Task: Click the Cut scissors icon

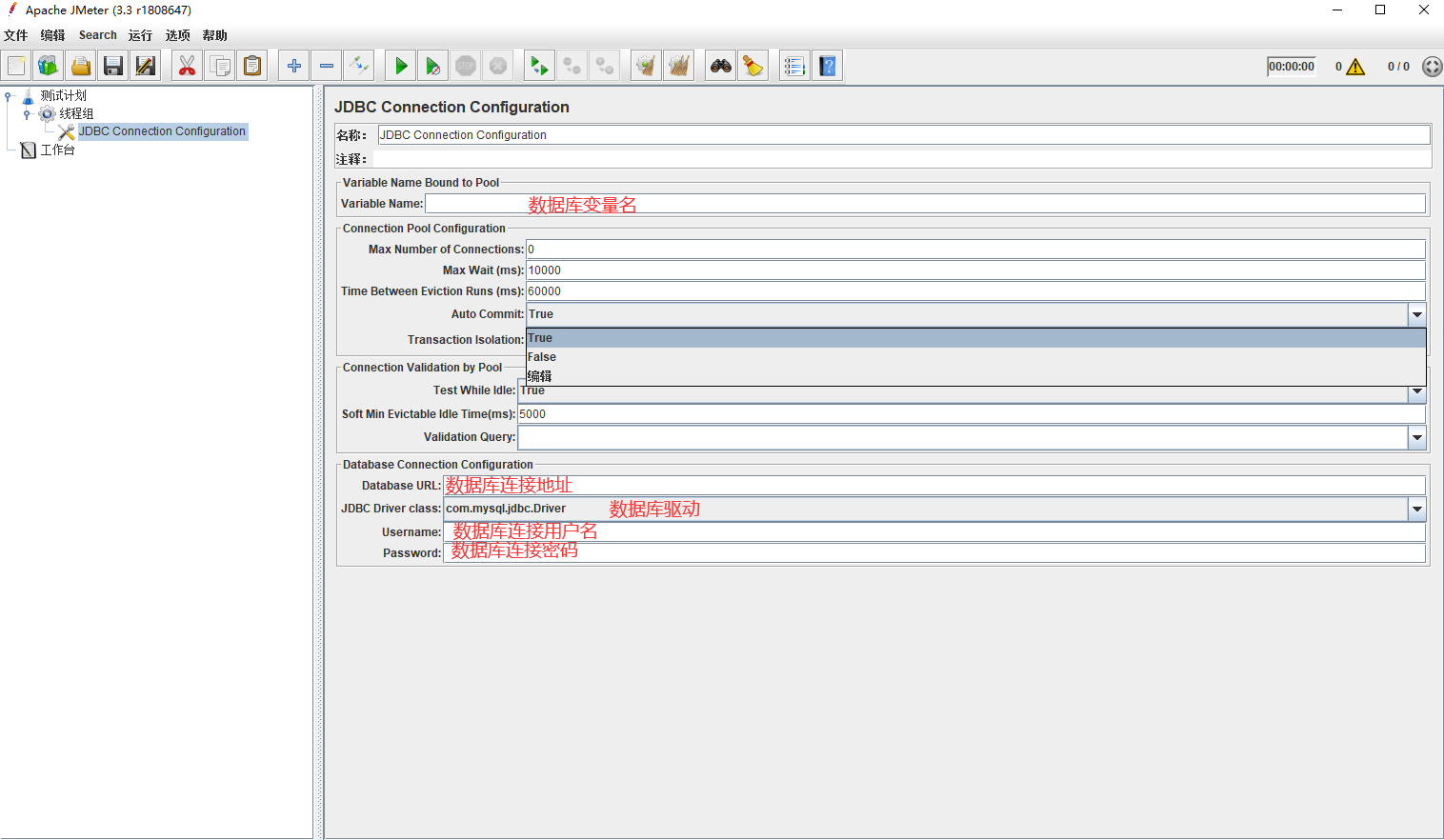Action: 187,66
